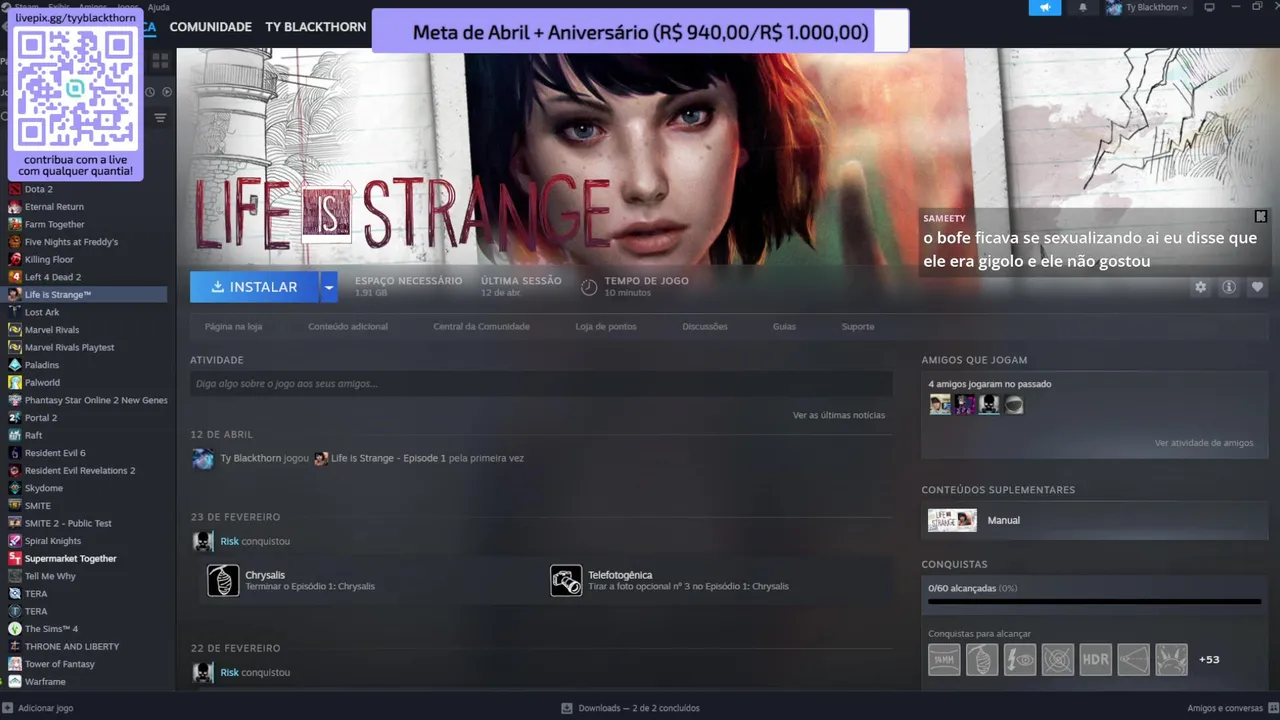
Task: Open Life is Strange - Episode 1 link
Action: coord(388,458)
